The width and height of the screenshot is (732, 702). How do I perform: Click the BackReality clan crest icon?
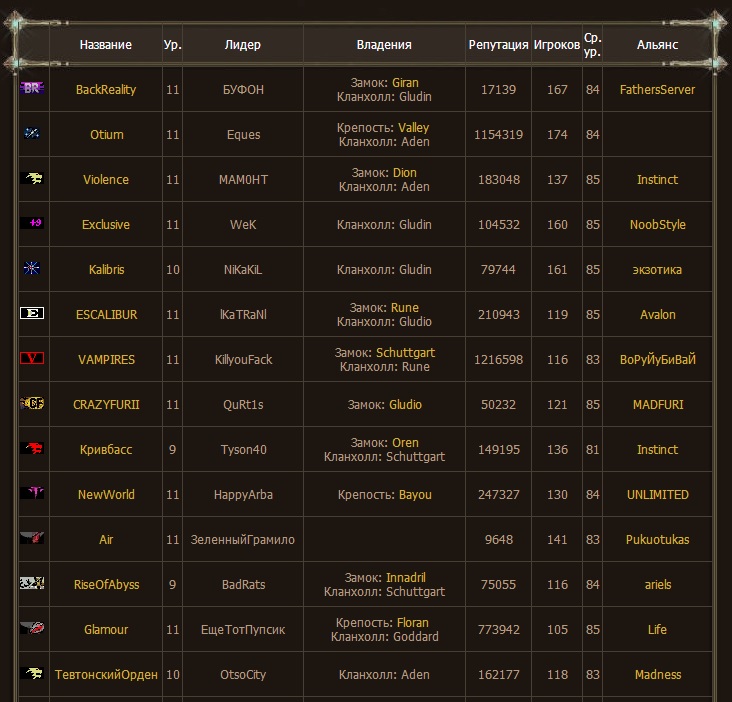point(32,88)
